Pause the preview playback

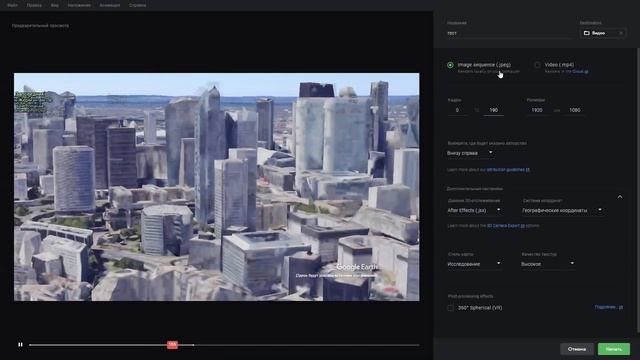(x=20, y=345)
